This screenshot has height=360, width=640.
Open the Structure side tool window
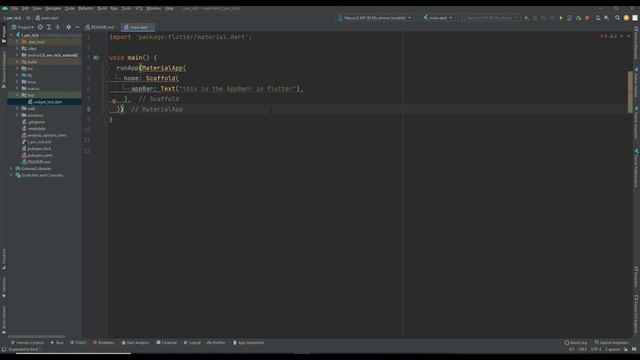[x=4, y=259]
